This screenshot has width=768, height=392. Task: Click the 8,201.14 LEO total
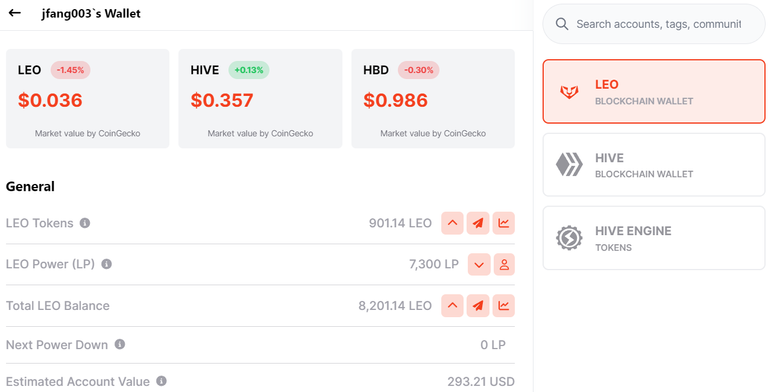[x=395, y=306]
